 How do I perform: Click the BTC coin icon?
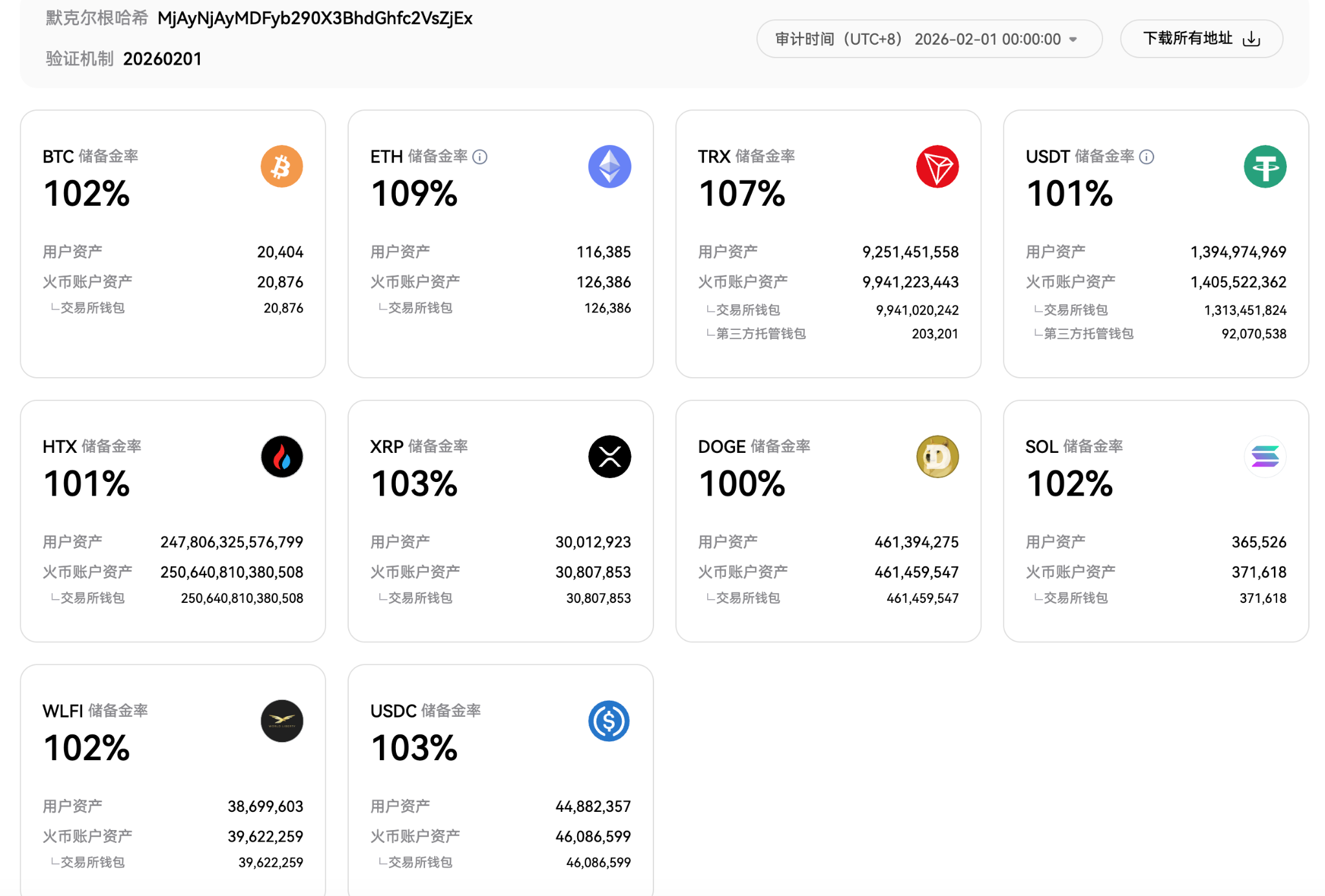click(x=281, y=166)
